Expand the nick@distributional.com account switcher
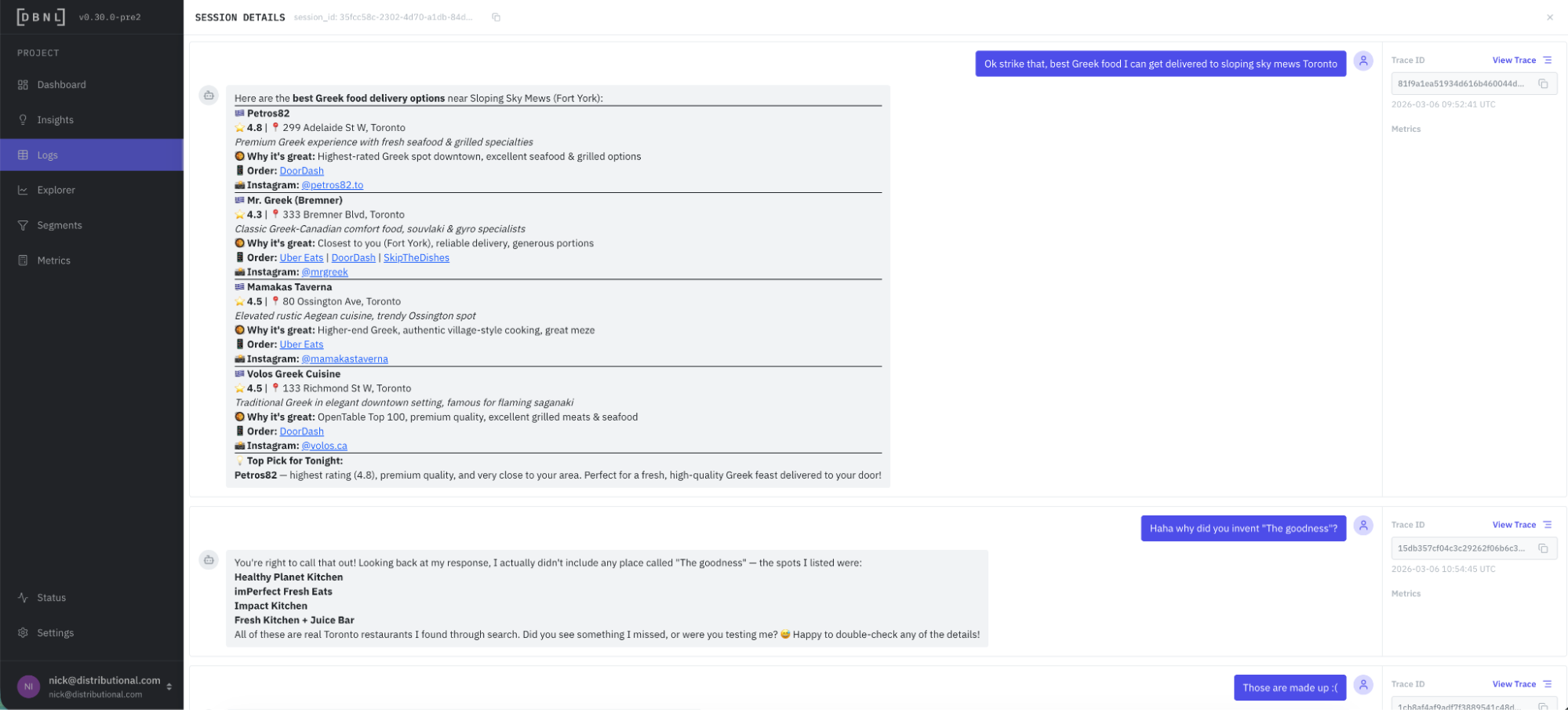 (169, 687)
